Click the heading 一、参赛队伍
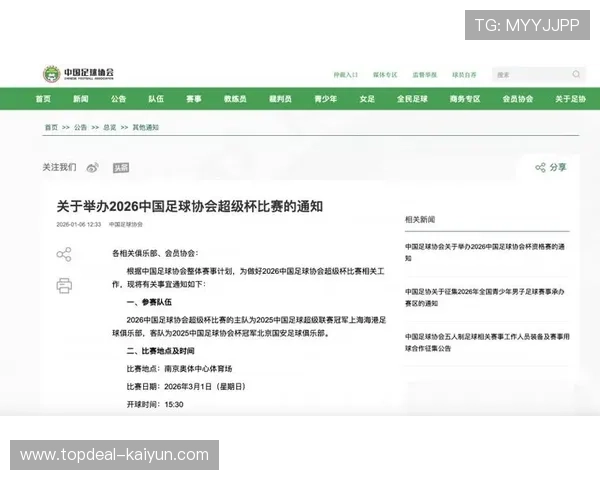600x480 pixels. point(149,302)
